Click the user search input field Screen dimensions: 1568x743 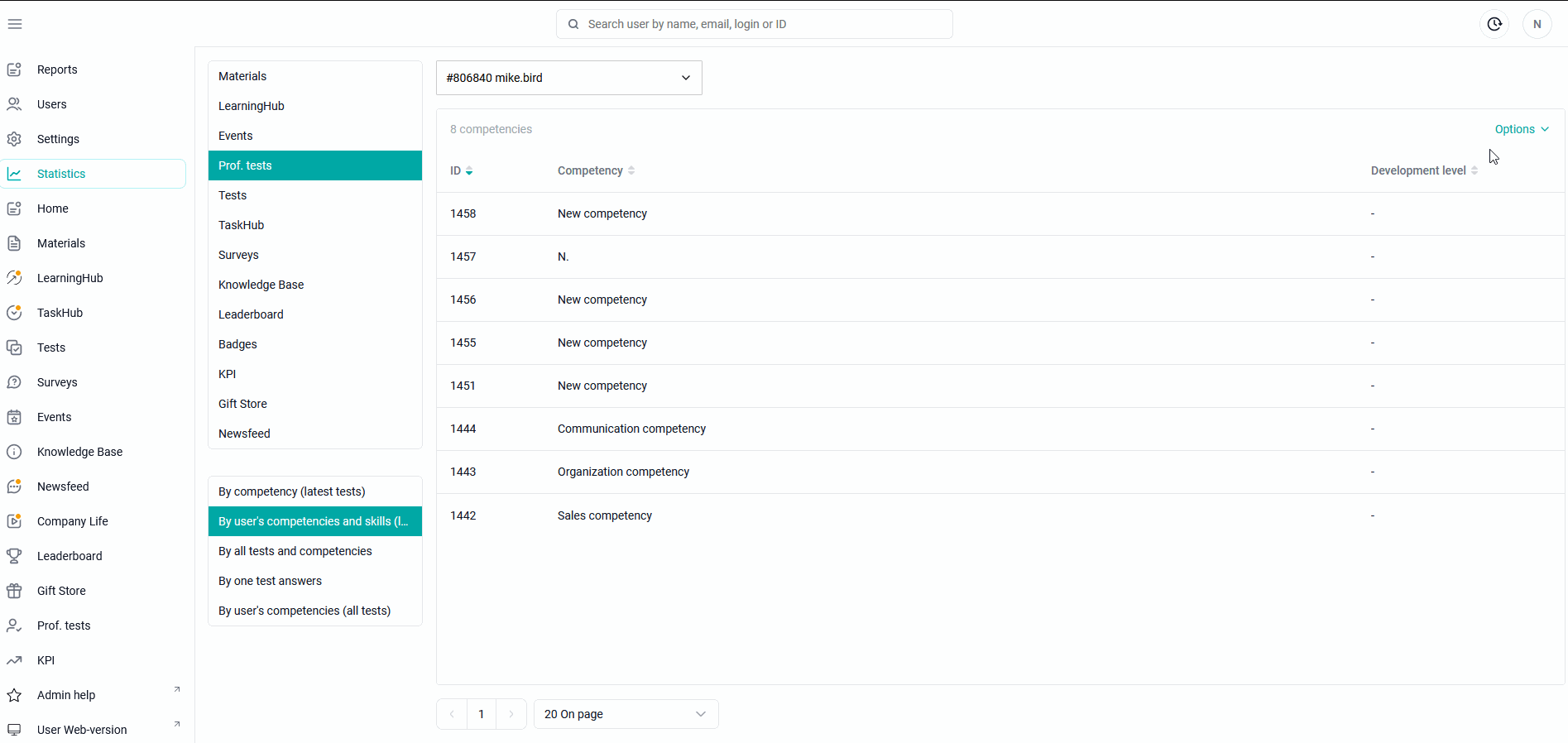755,24
